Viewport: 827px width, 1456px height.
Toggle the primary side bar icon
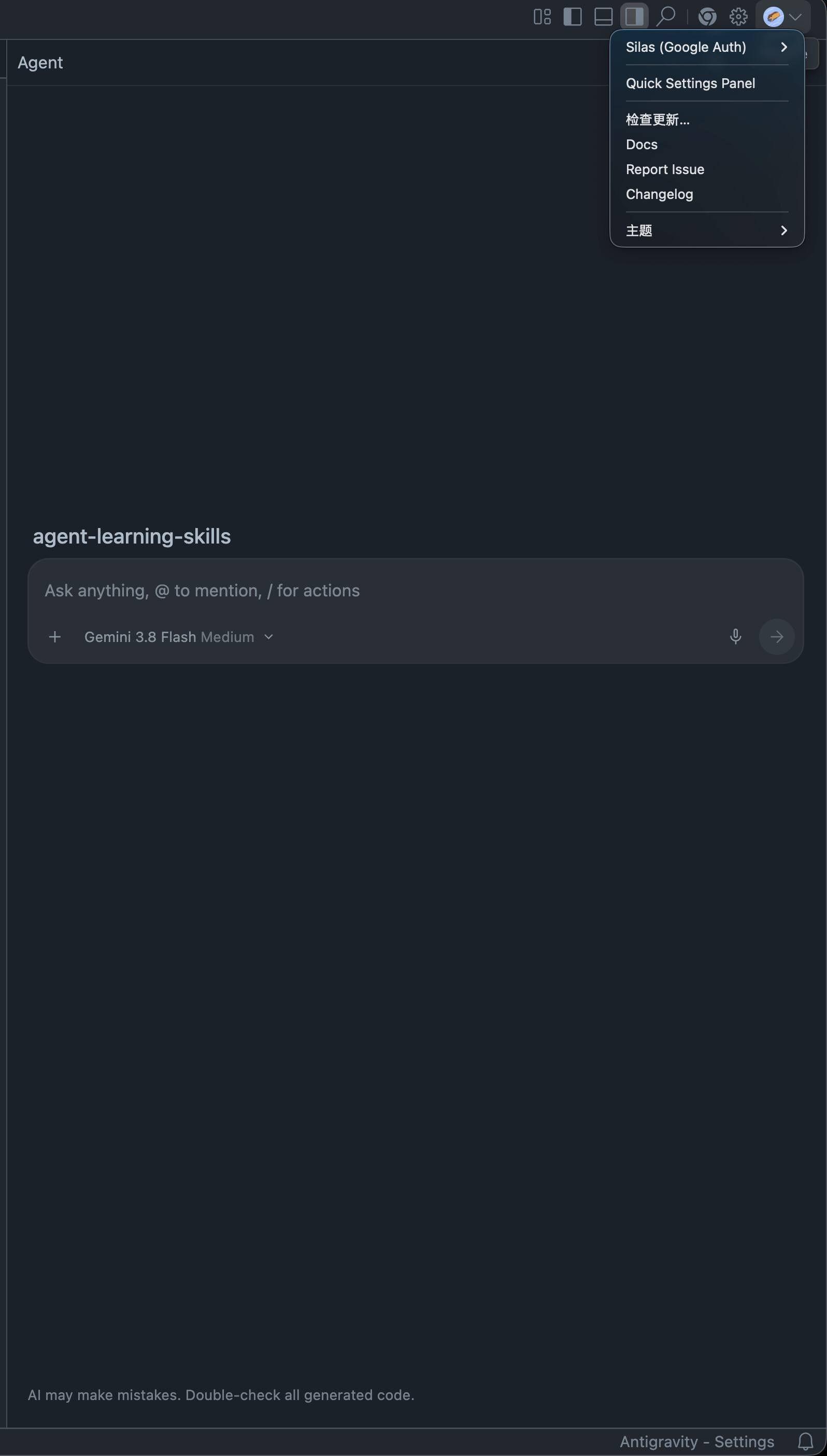point(573,17)
